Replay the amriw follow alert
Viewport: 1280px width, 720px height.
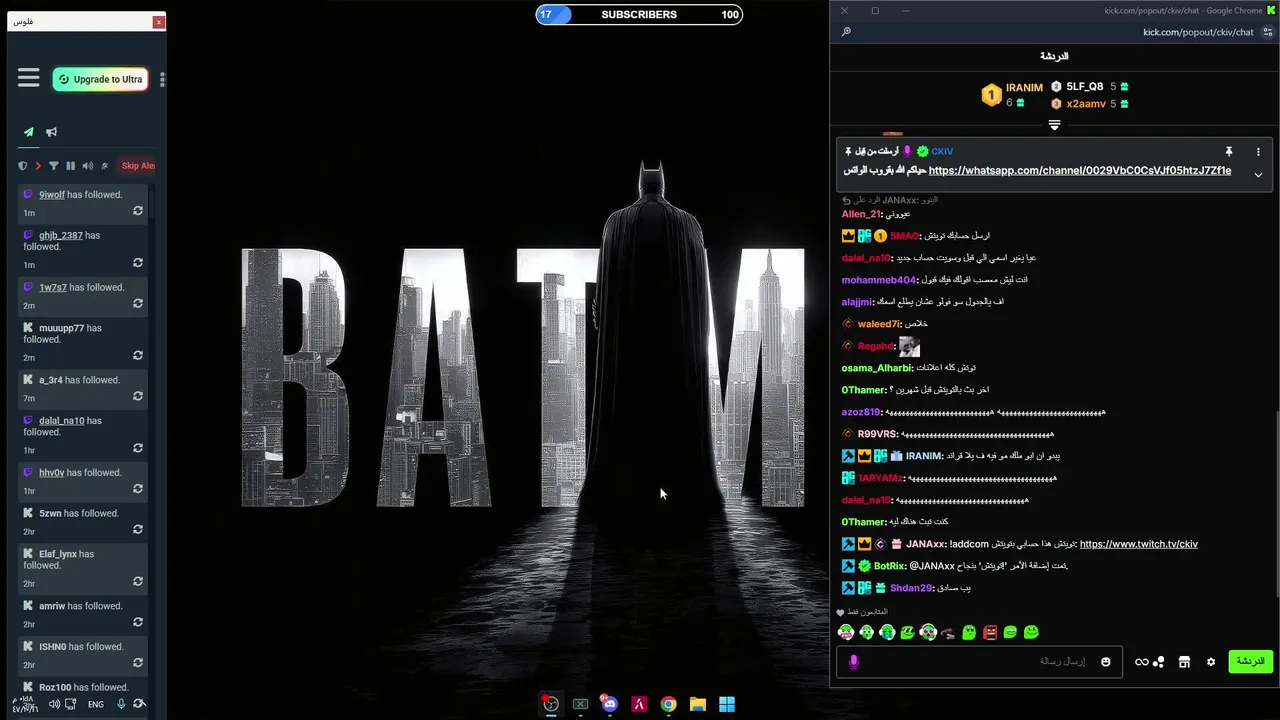(x=138, y=623)
